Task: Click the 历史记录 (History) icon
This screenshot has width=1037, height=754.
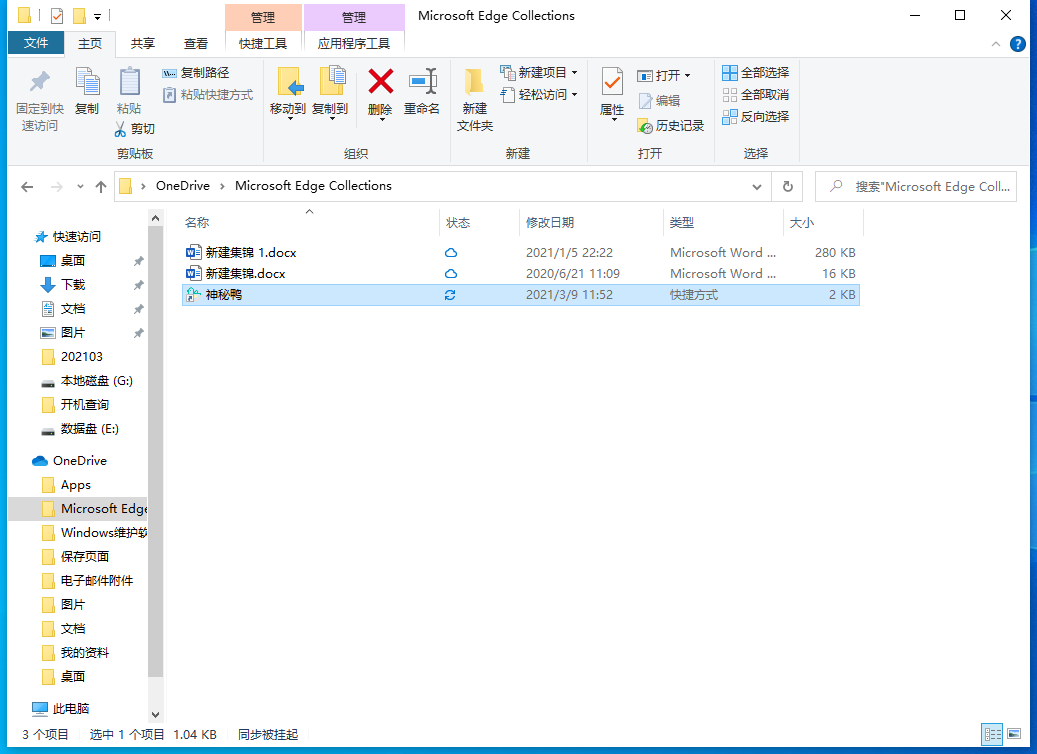Action: 645,126
